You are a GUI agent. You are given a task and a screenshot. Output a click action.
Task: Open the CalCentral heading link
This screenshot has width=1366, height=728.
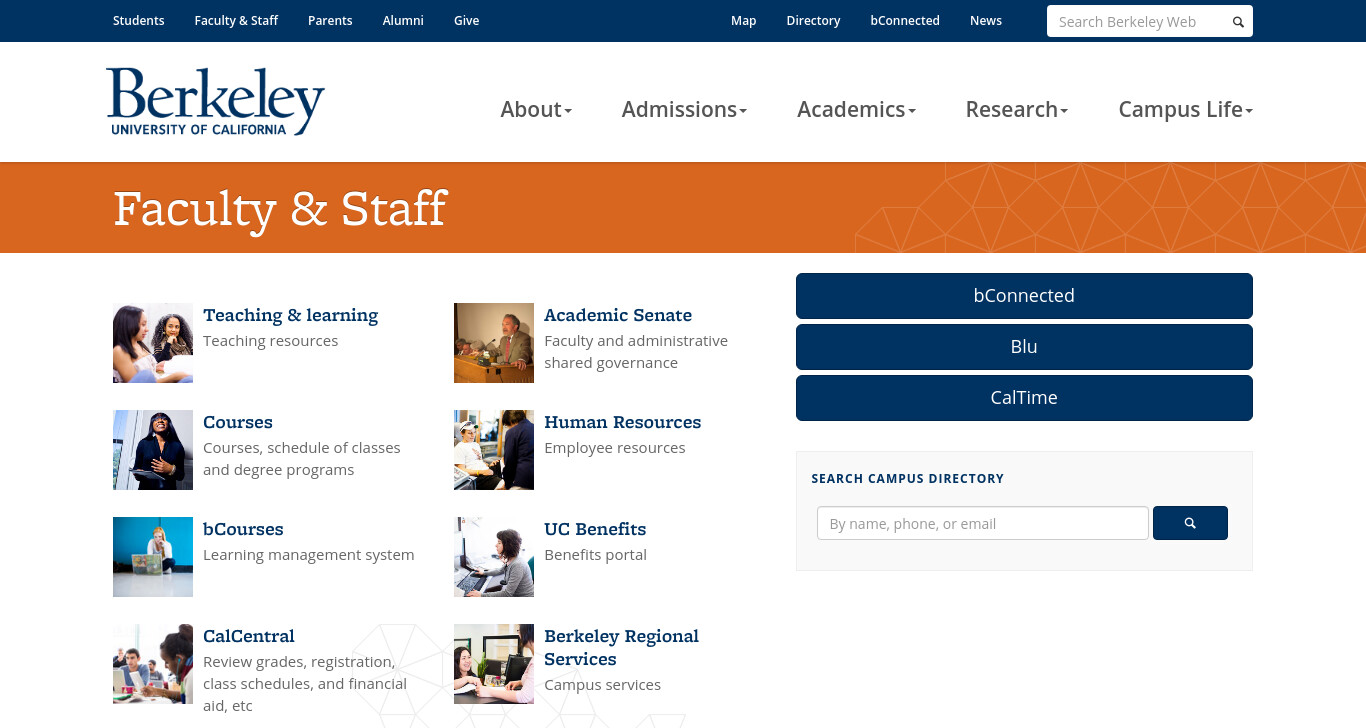[x=249, y=636]
